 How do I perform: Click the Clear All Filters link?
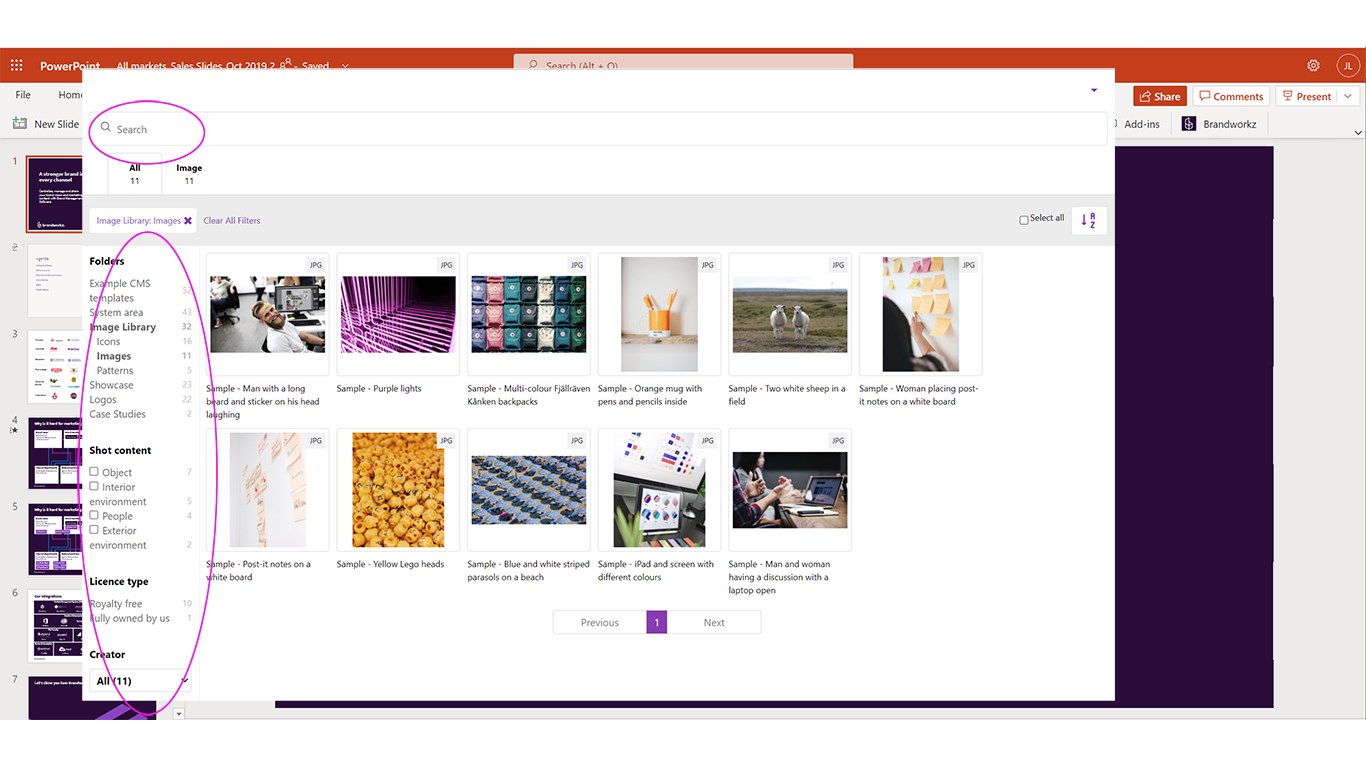click(x=232, y=221)
